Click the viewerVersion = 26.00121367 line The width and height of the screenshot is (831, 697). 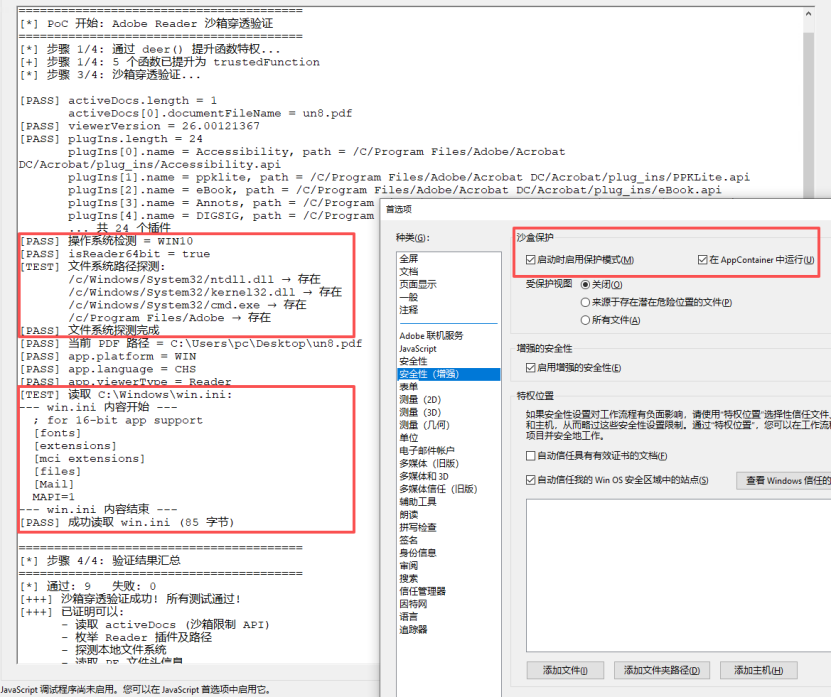140,126
